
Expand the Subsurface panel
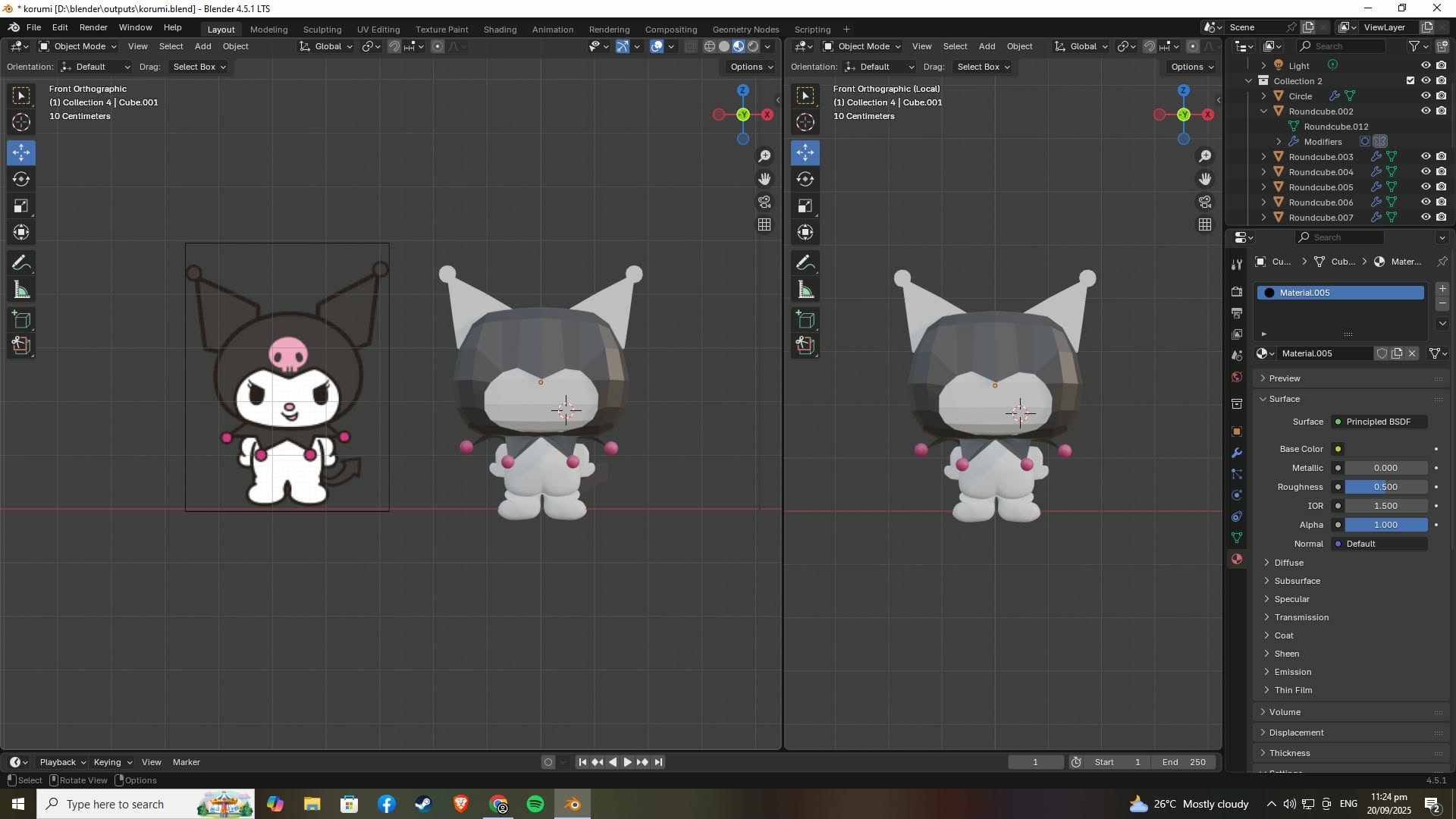[x=1297, y=581]
